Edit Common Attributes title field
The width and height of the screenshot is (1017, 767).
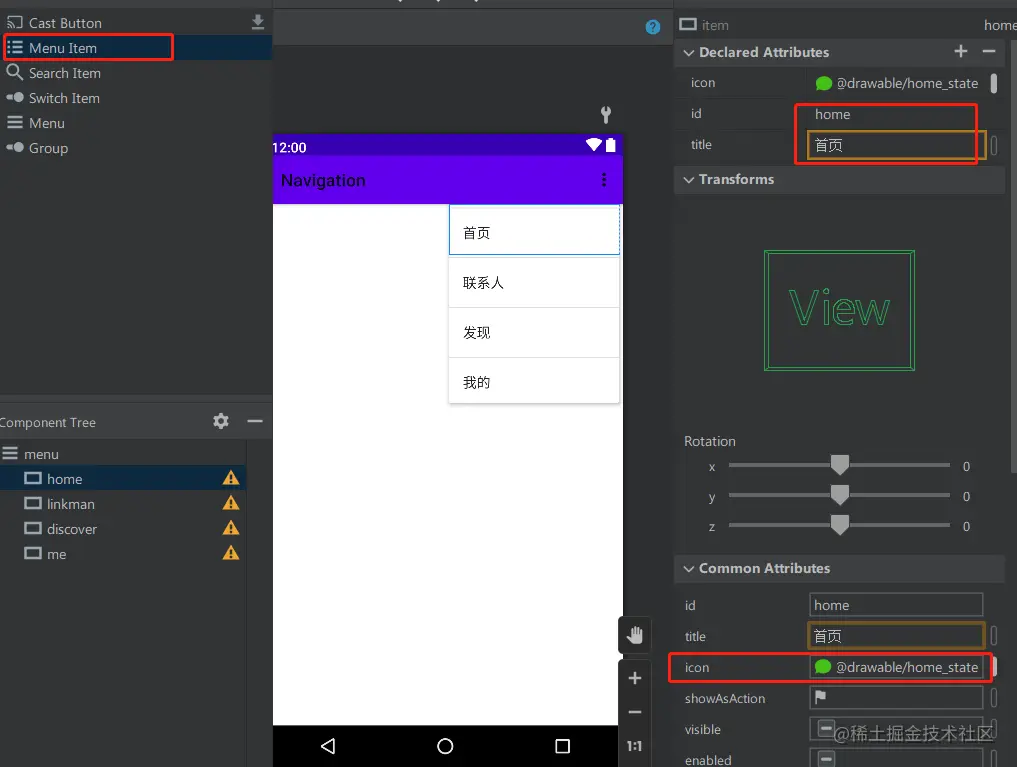pos(896,636)
